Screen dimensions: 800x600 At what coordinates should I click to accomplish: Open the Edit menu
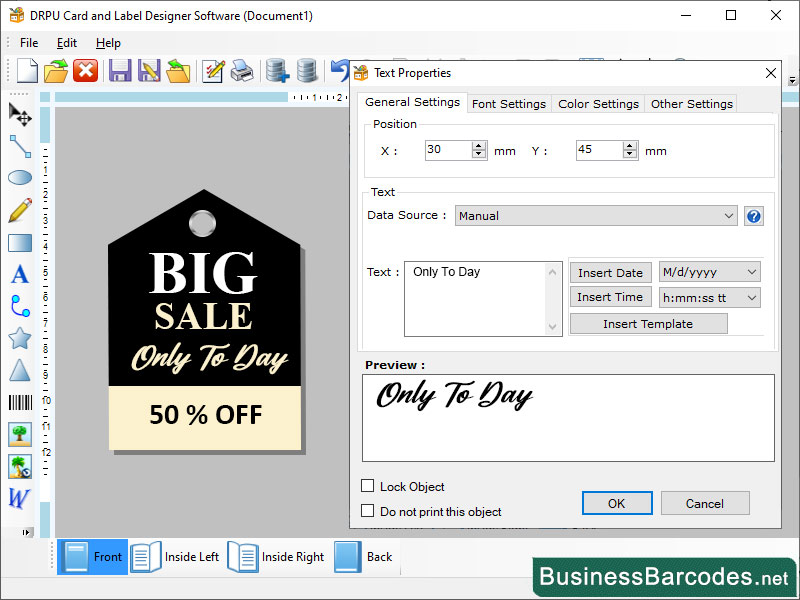(x=66, y=43)
